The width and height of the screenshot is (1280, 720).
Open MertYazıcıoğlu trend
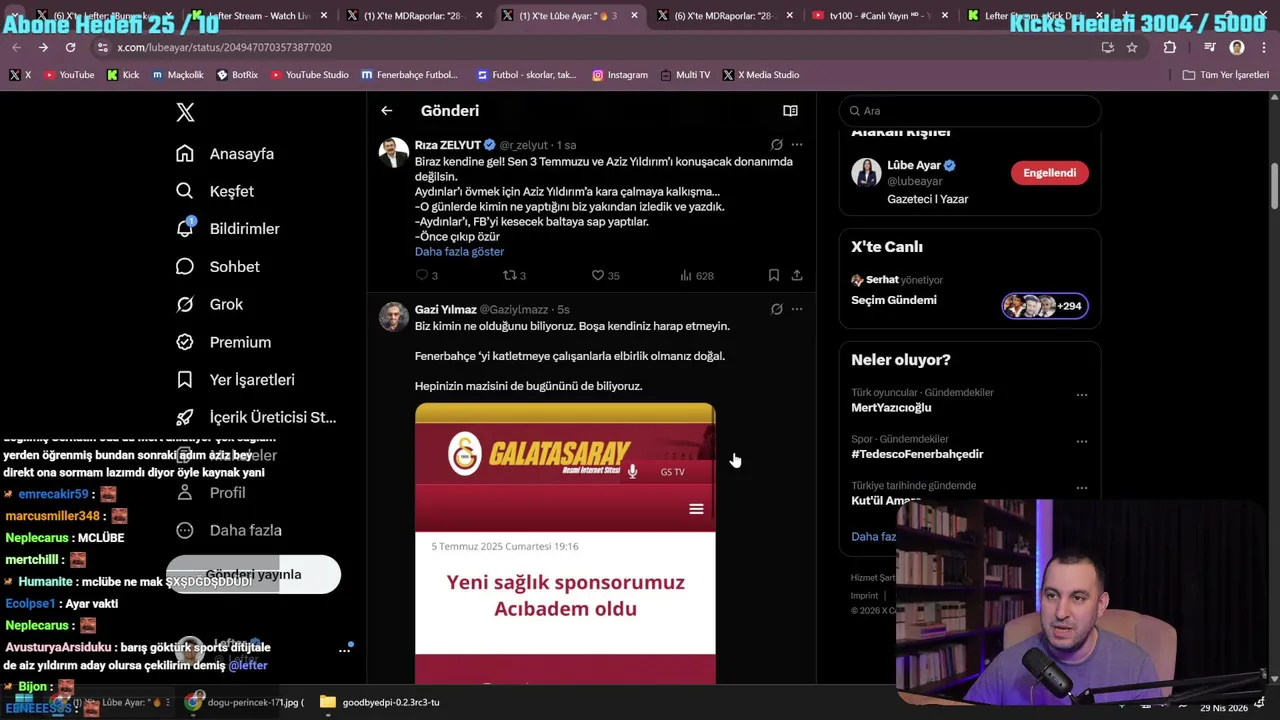click(891, 408)
